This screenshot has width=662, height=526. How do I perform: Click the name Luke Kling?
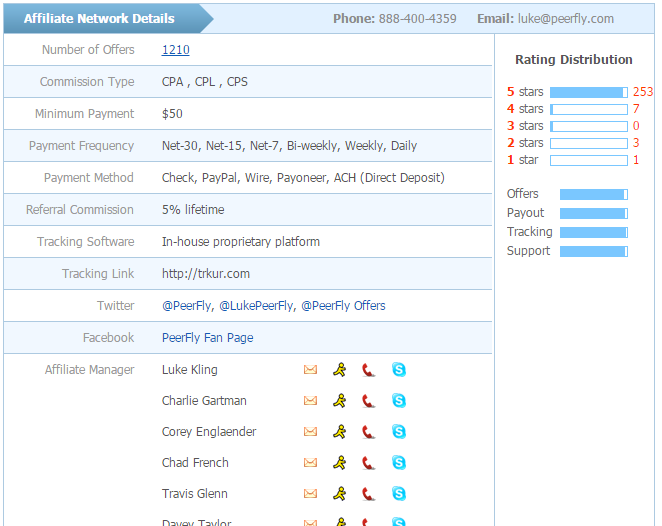(190, 370)
